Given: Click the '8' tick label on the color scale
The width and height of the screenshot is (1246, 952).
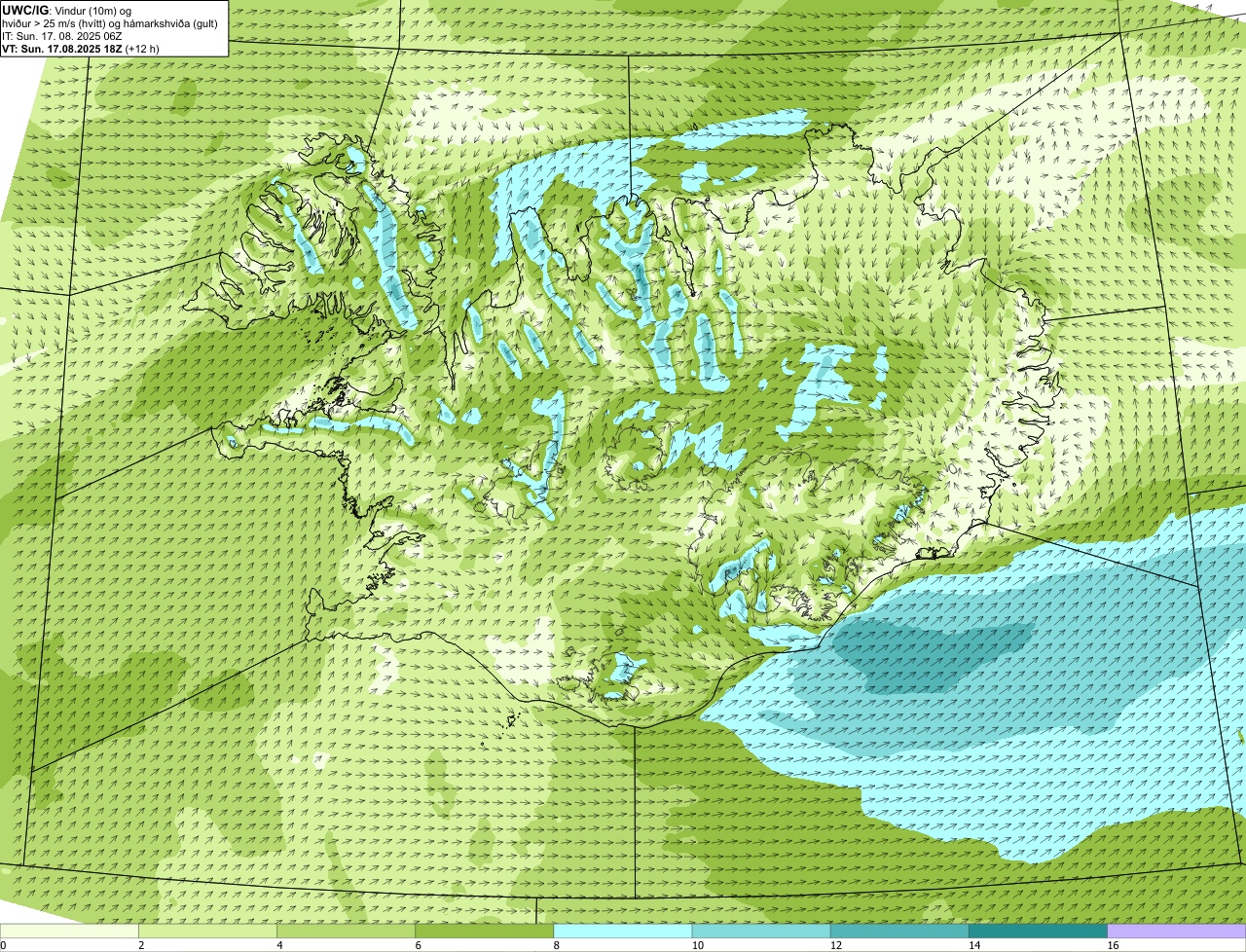Looking at the screenshot, I should click(556, 945).
